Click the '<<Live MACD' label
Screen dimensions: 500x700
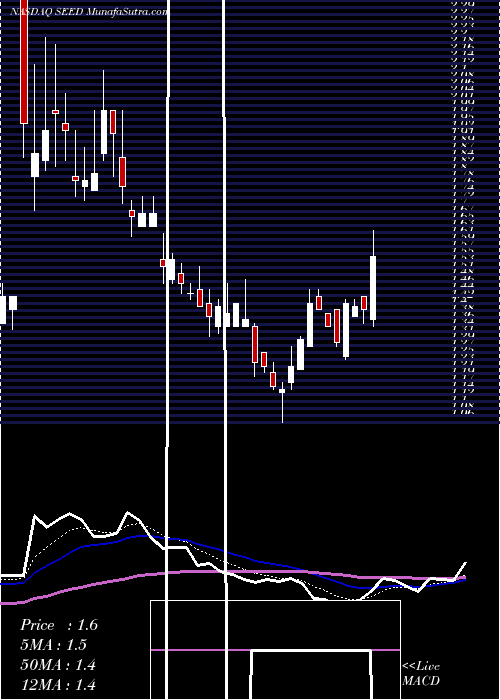tap(421, 673)
